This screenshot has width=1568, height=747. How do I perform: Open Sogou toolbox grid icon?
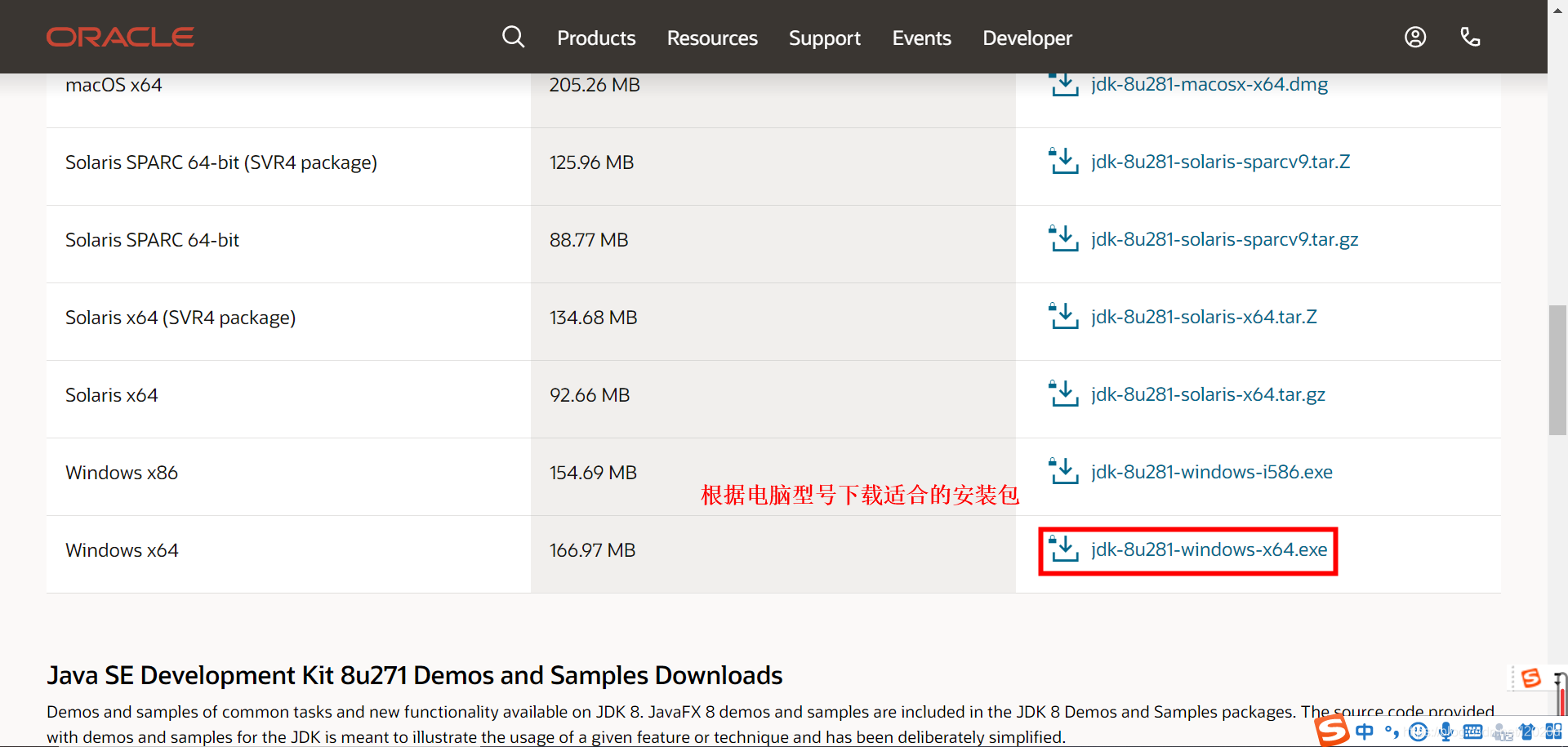(x=1553, y=731)
